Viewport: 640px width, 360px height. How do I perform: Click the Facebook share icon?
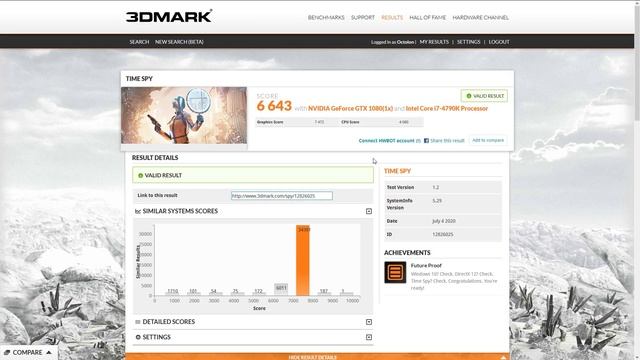tap(426, 140)
